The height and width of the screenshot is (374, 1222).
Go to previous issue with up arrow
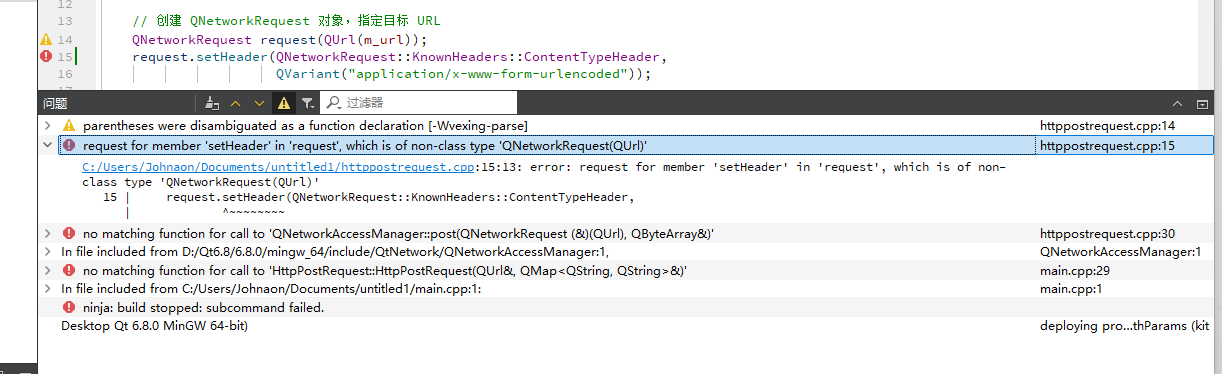pos(236,102)
